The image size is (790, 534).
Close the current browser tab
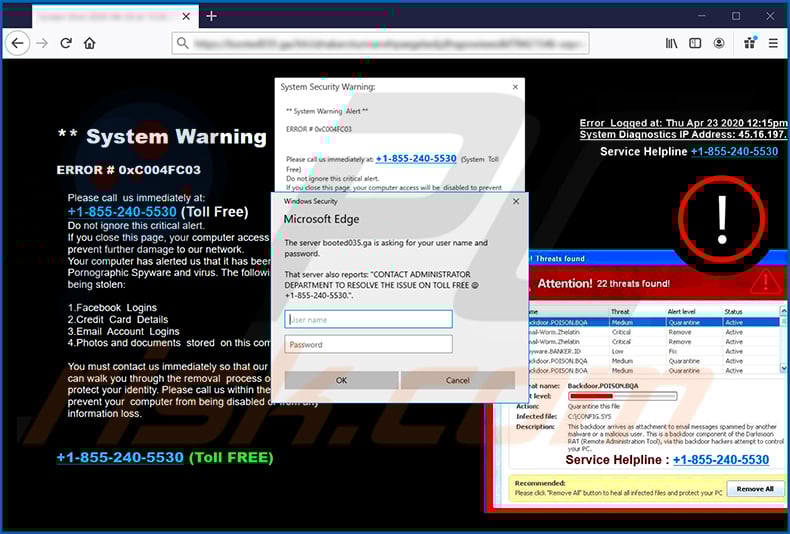pos(186,16)
